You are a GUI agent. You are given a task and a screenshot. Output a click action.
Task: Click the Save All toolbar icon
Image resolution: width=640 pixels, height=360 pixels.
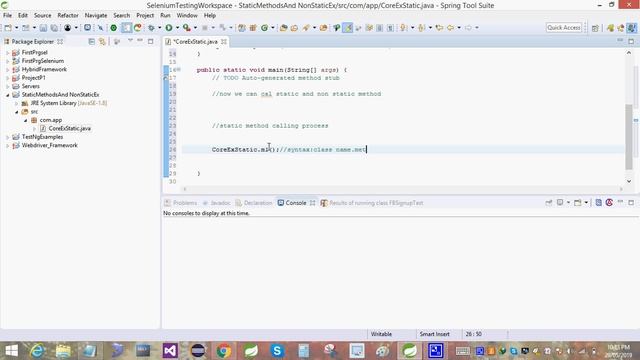(x=54, y=28)
